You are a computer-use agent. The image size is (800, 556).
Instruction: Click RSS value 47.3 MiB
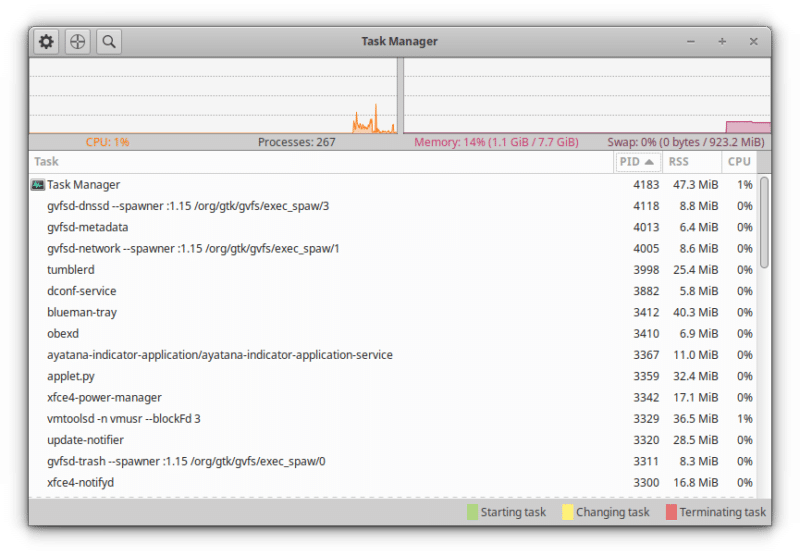coord(695,185)
